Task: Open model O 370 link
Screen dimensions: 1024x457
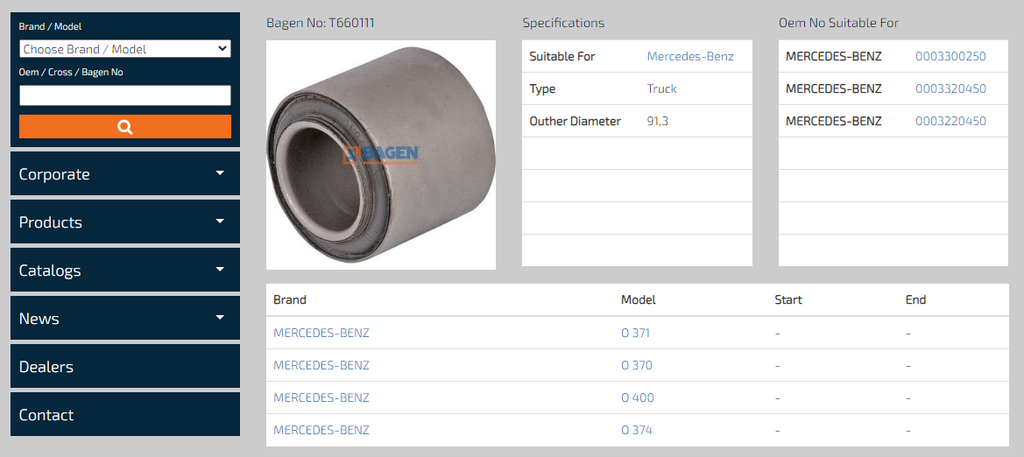Action: tap(637, 366)
